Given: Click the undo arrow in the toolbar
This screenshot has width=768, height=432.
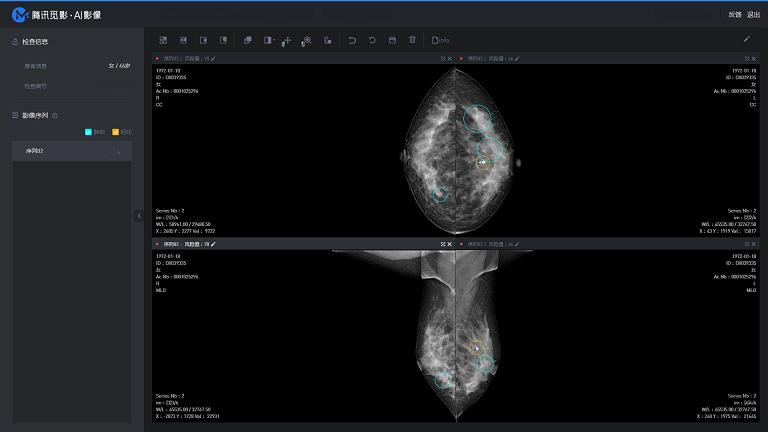Looking at the screenshot, I should coord(352,40).
